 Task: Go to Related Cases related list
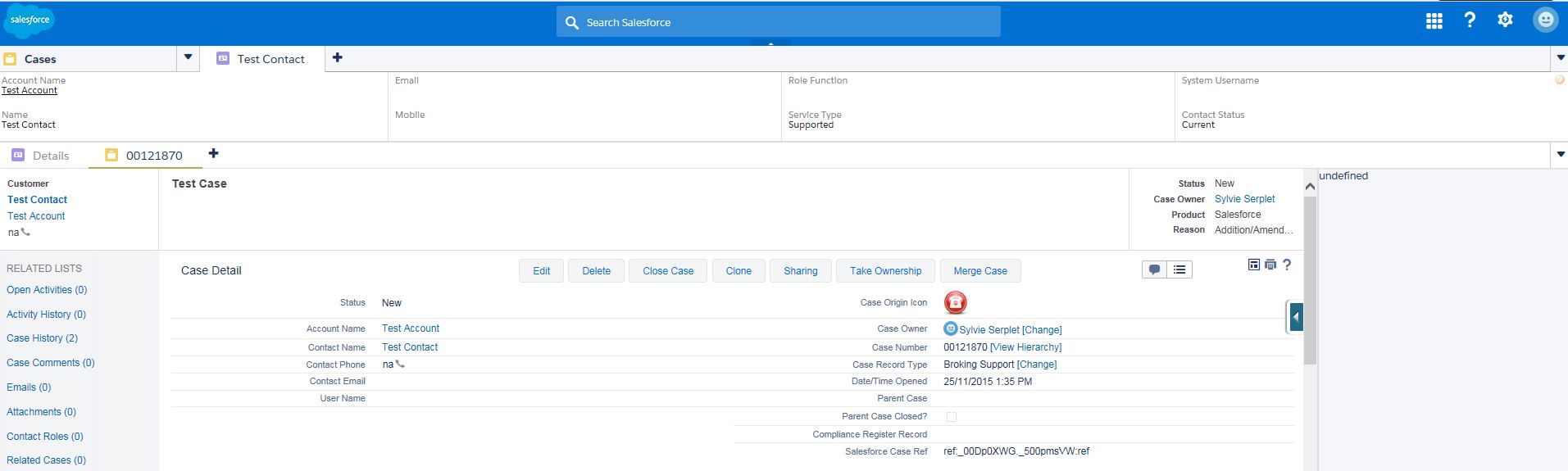click(46, 460)
